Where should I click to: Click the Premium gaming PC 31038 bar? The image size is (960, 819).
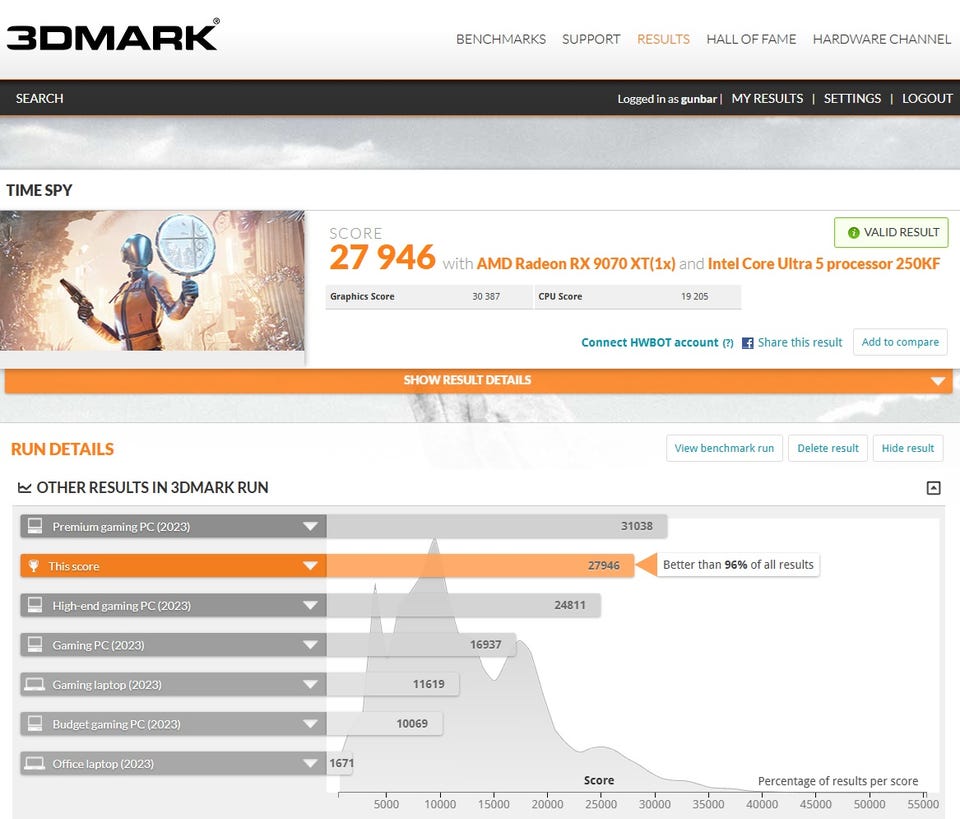click(x=497, y=526)
